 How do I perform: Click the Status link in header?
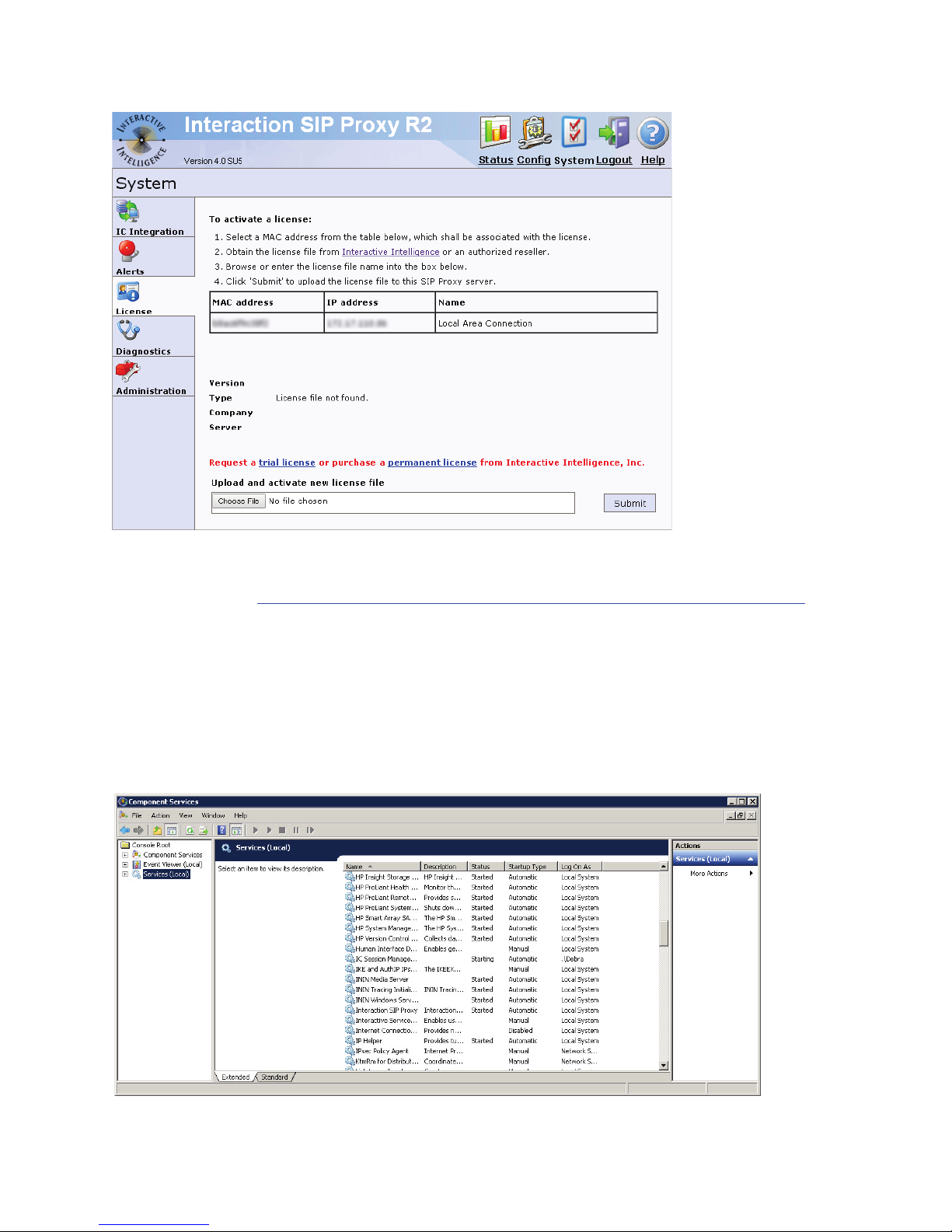[496, 160]
